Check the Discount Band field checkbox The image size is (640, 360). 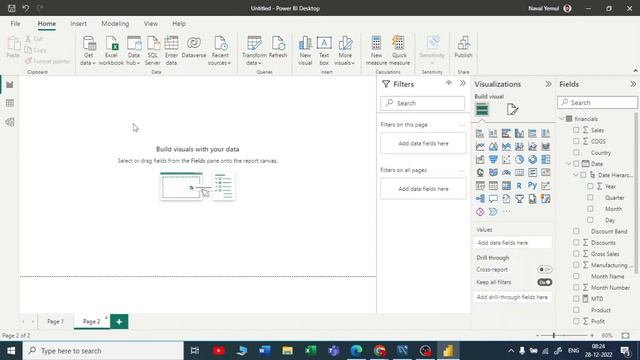(x=576, y=231)
